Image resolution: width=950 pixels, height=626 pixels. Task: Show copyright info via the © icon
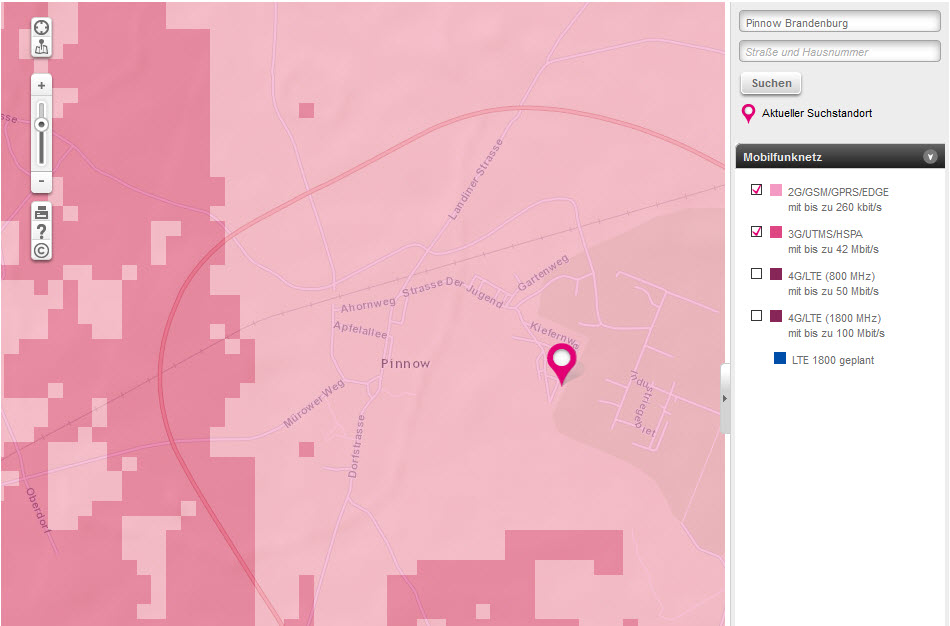point(41,250)
